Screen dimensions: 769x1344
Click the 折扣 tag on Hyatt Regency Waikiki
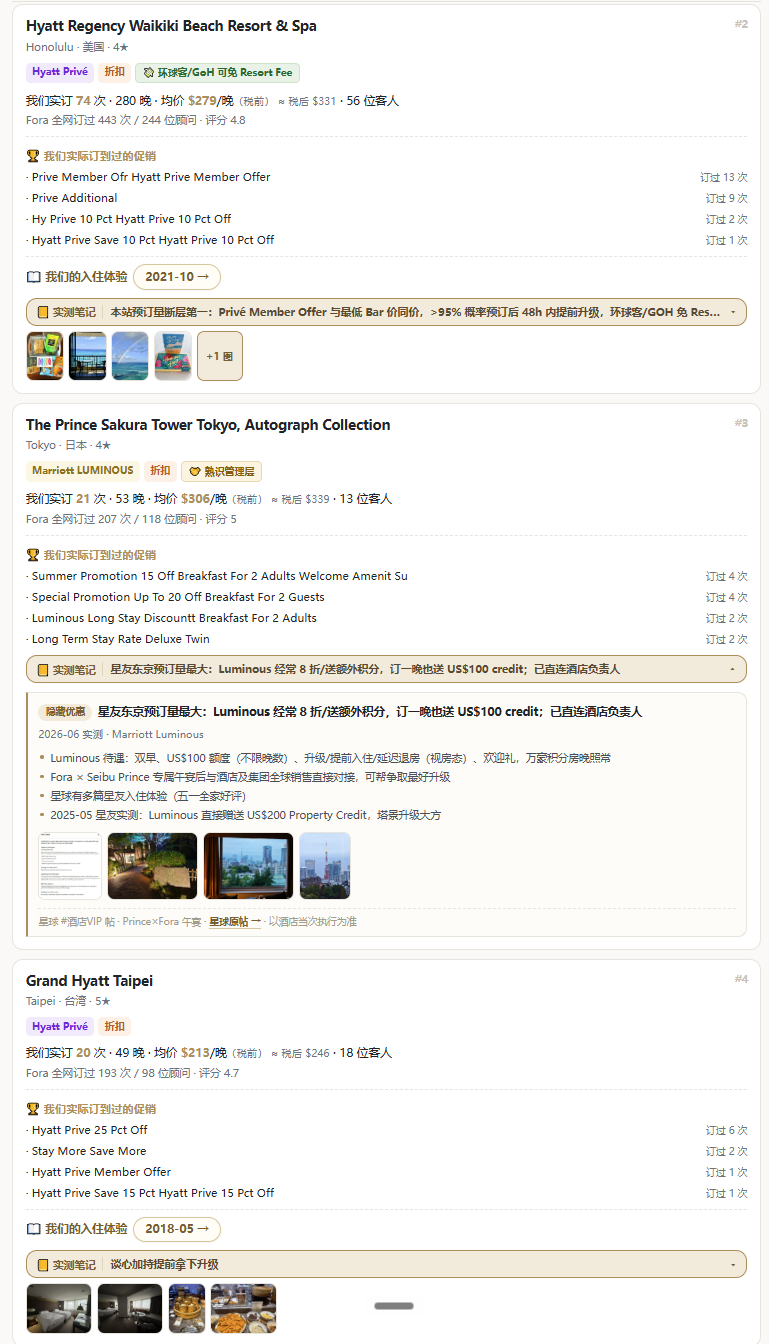pos(115,72)
